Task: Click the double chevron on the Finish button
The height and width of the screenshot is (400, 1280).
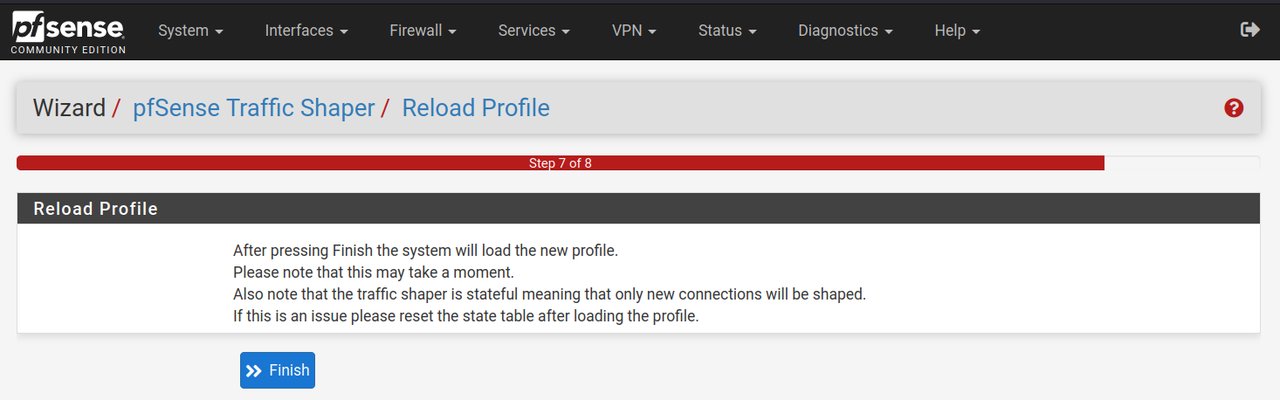Action: coord(254,370)
